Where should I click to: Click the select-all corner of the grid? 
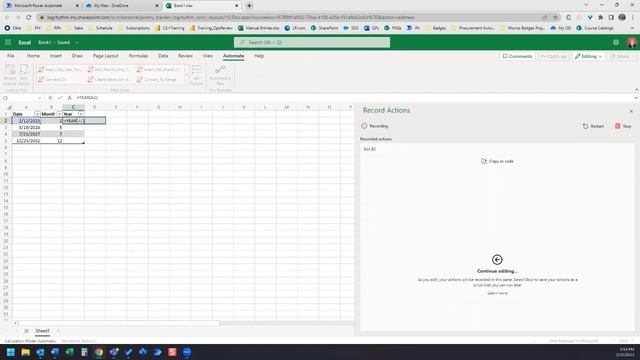9,107
